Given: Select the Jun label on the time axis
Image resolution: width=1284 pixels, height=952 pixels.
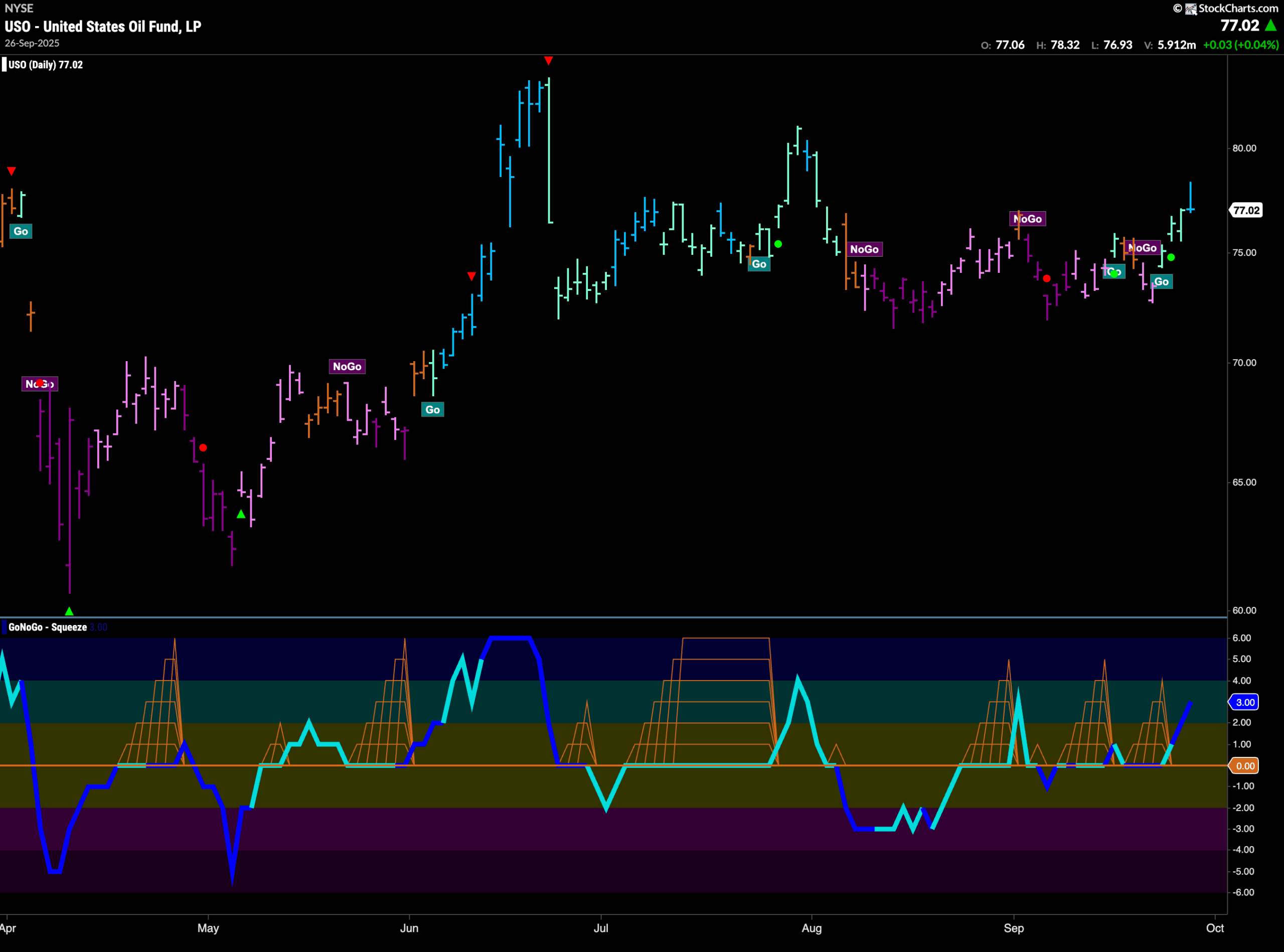Looking at the screenshot, I should [409, 928].
